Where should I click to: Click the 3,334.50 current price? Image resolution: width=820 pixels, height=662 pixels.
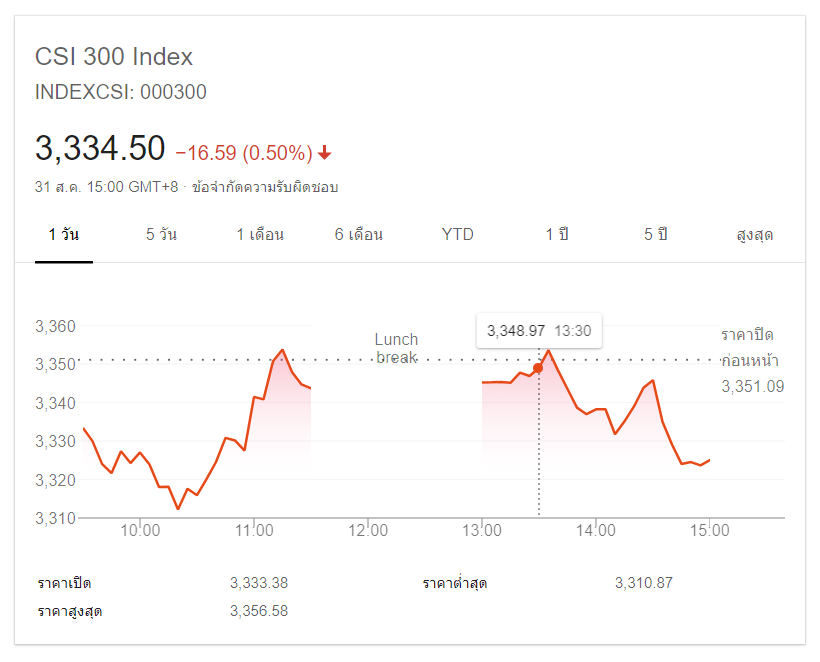(100, 149)
